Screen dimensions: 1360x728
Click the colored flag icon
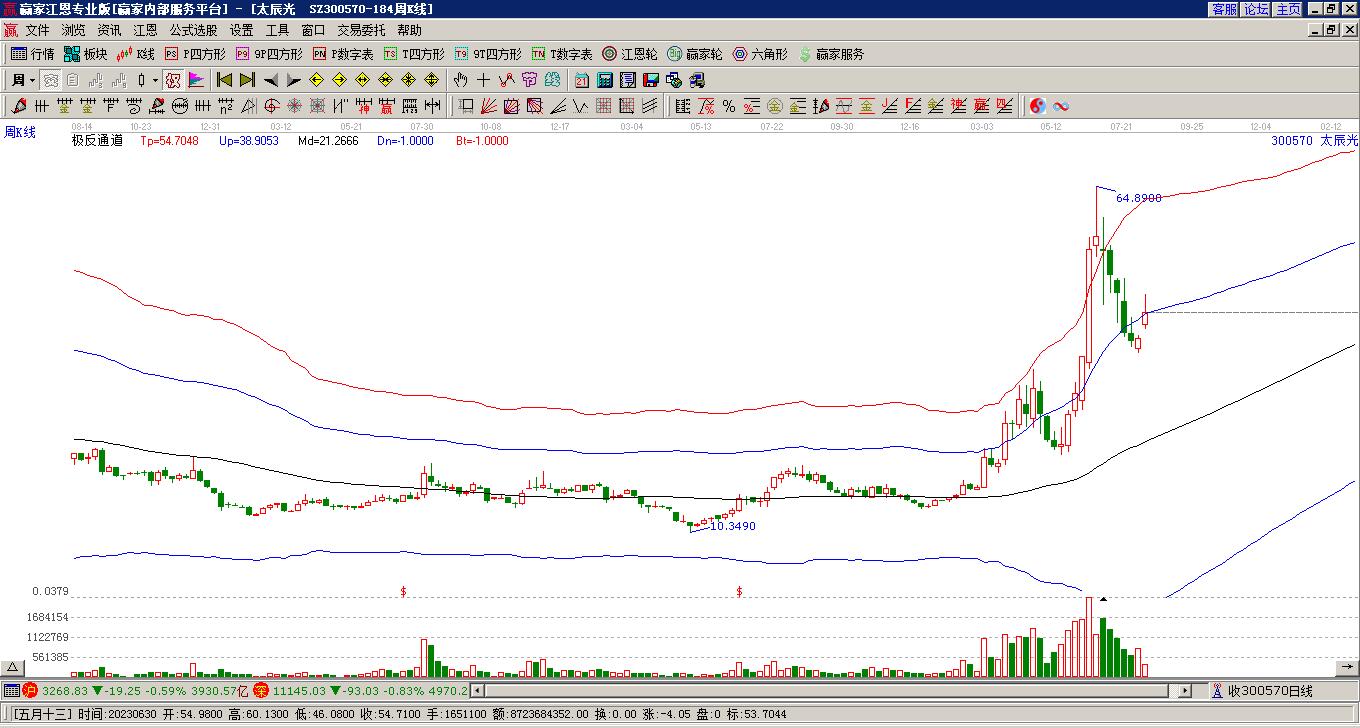pyautogui.click(x=196, y=80)
